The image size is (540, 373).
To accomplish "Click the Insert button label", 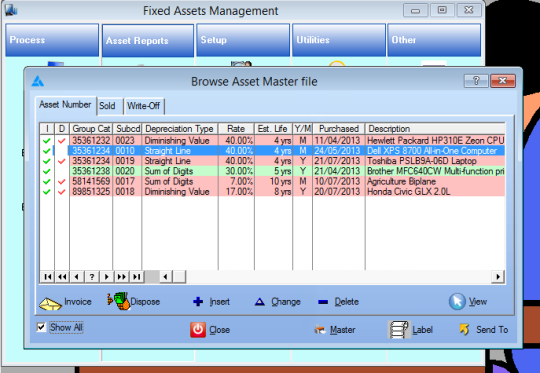I will pyautogui.click(x=219, y=302).
